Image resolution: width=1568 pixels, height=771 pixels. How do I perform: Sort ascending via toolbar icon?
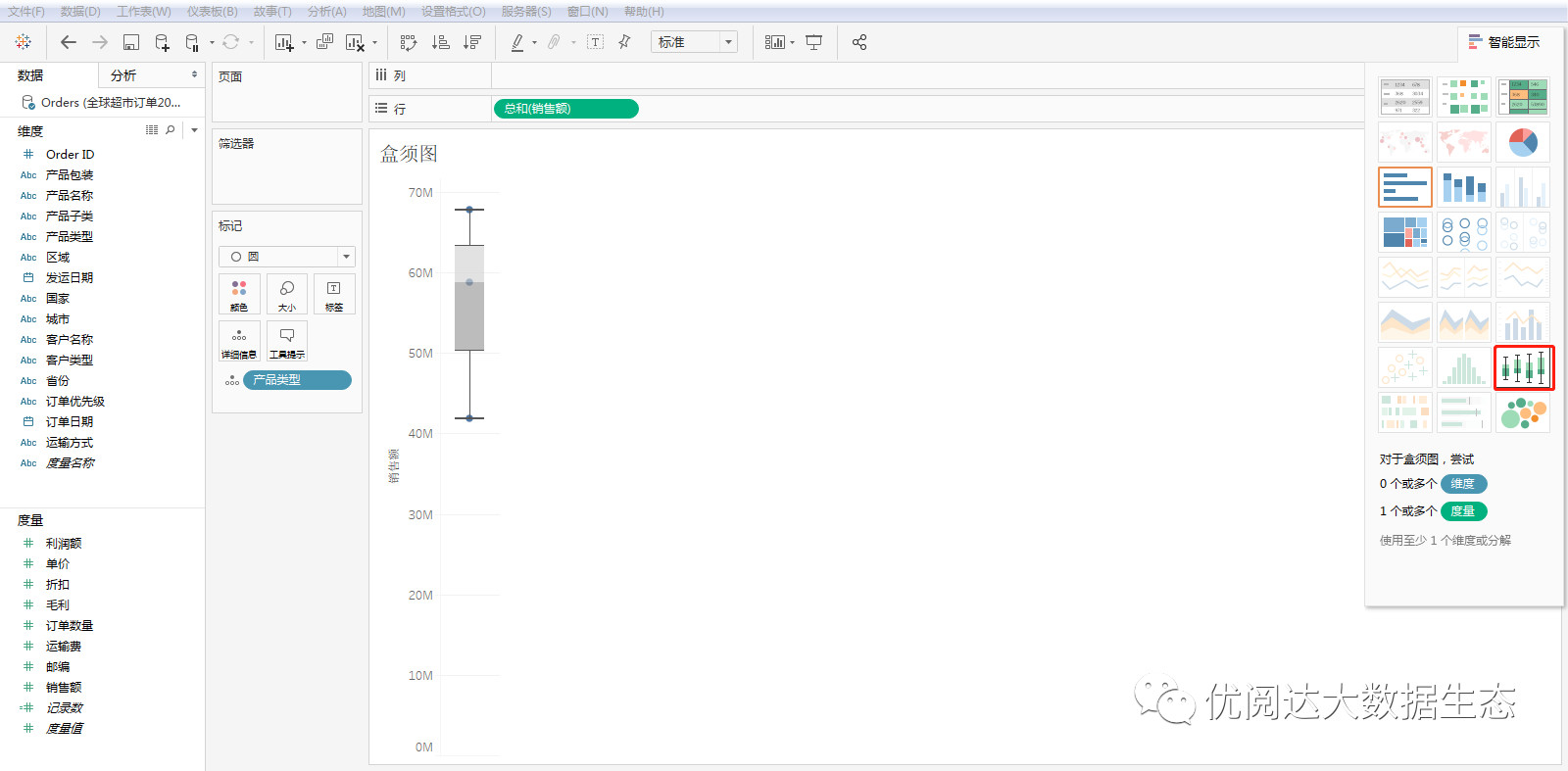tap(441, 42)
